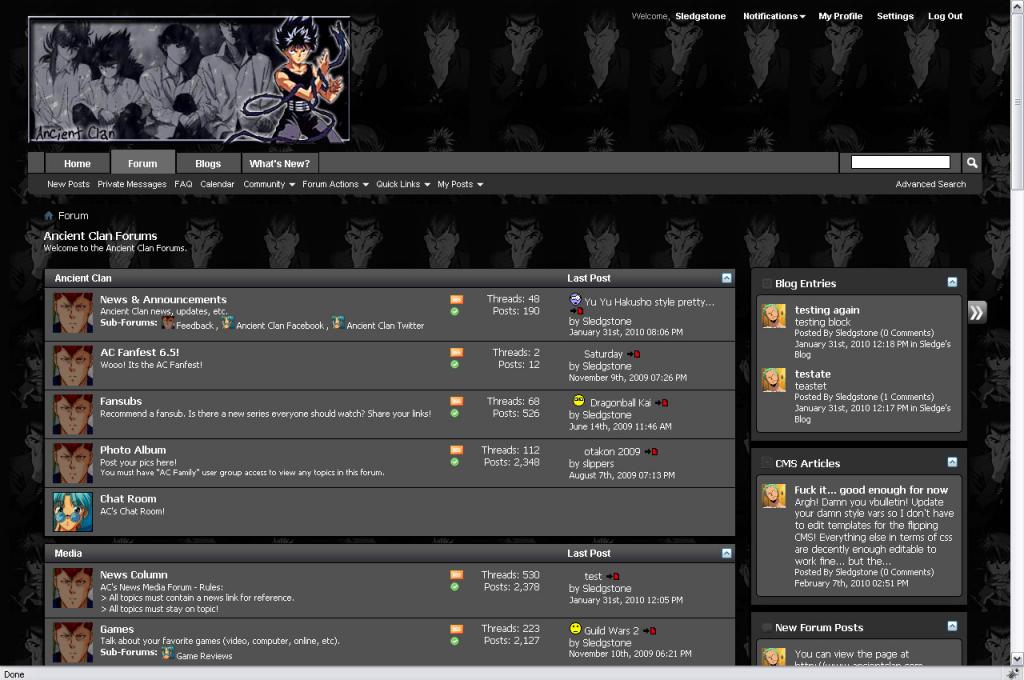Click RSS feed icon for News Column

click(x=456, y=575)
